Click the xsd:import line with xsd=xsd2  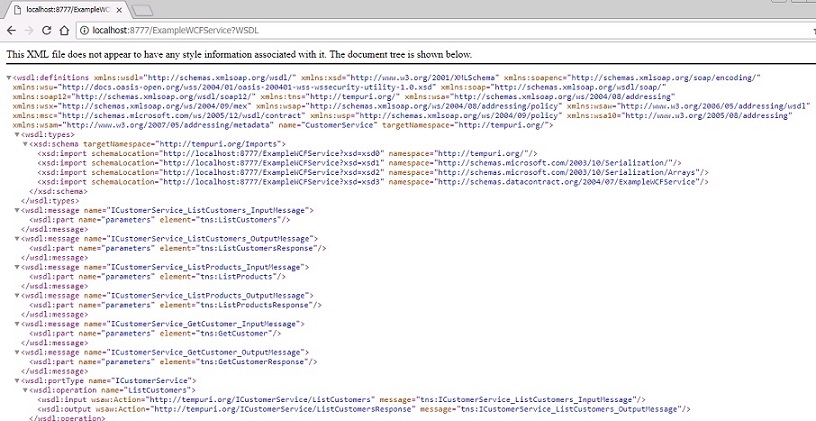coord(373,172)
